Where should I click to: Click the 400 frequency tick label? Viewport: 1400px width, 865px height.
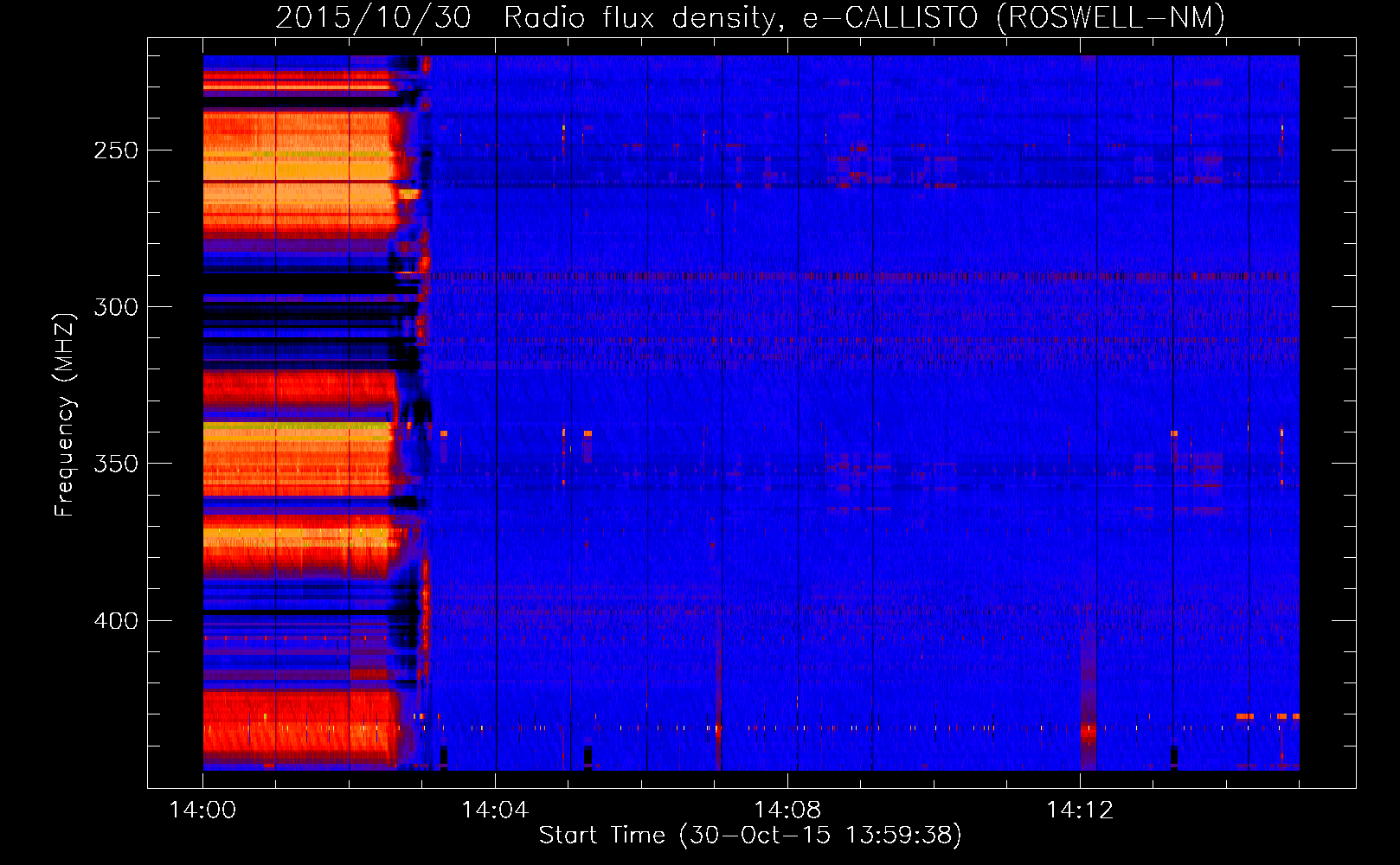click(x=116, y=621)
